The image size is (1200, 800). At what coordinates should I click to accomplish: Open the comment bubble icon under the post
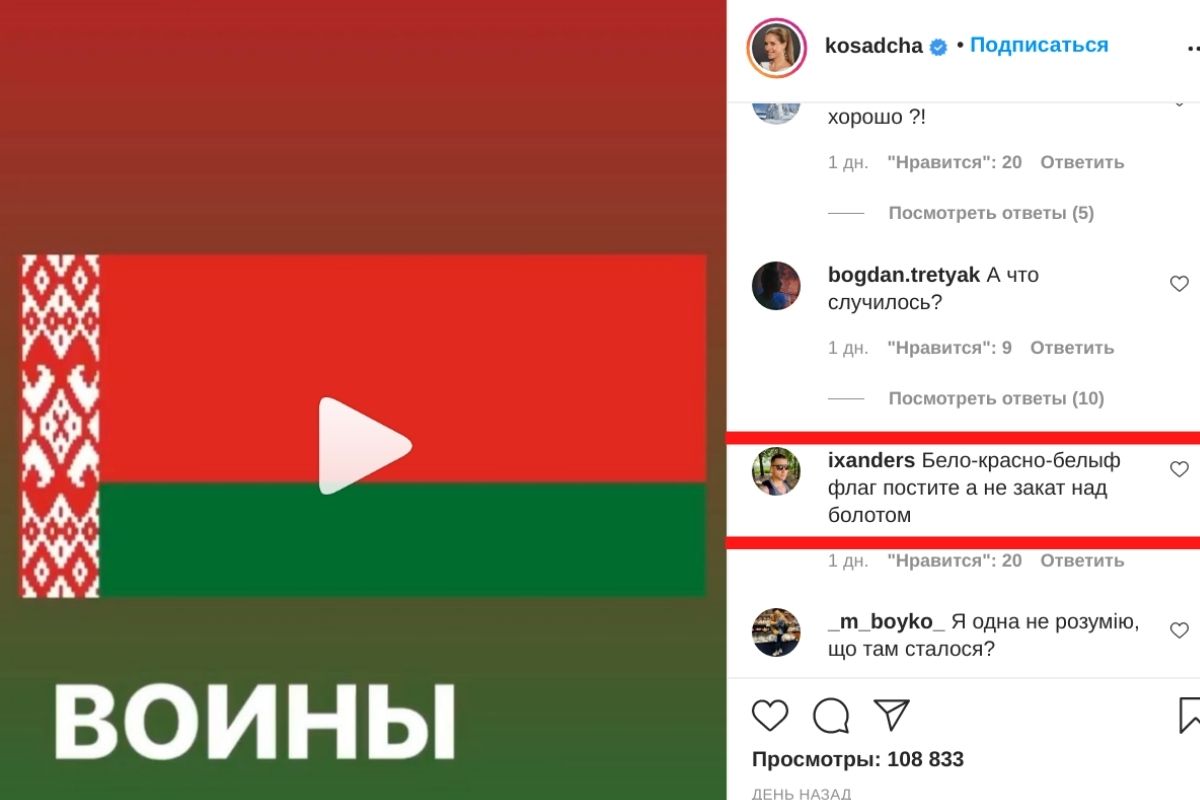tap(831, 715)
